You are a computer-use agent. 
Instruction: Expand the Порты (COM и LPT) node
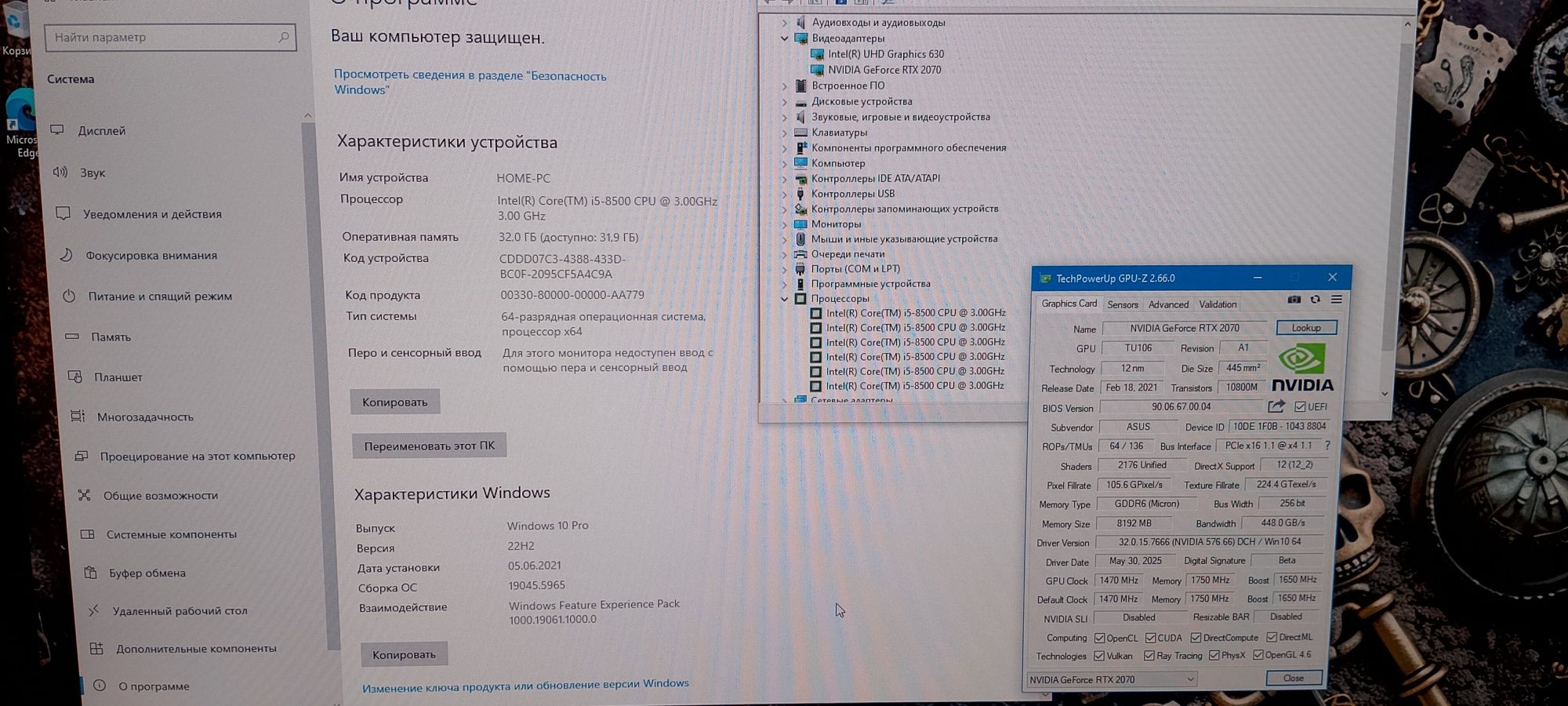click(x=784, y=269)
